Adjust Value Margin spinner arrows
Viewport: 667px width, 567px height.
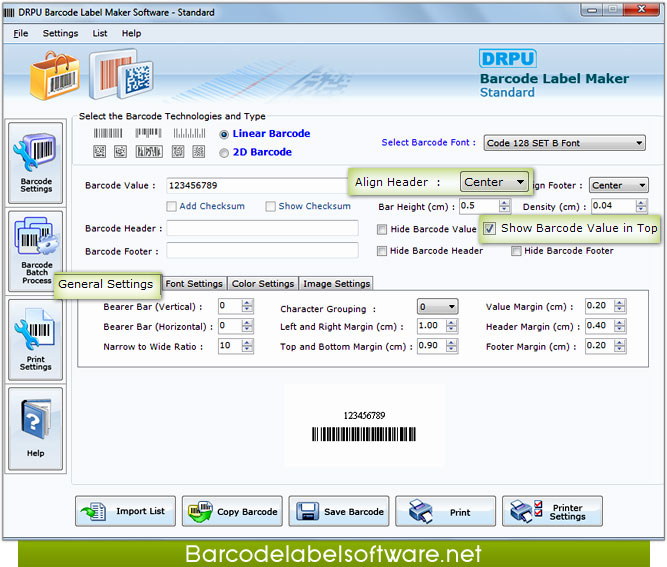coord(620,306)
